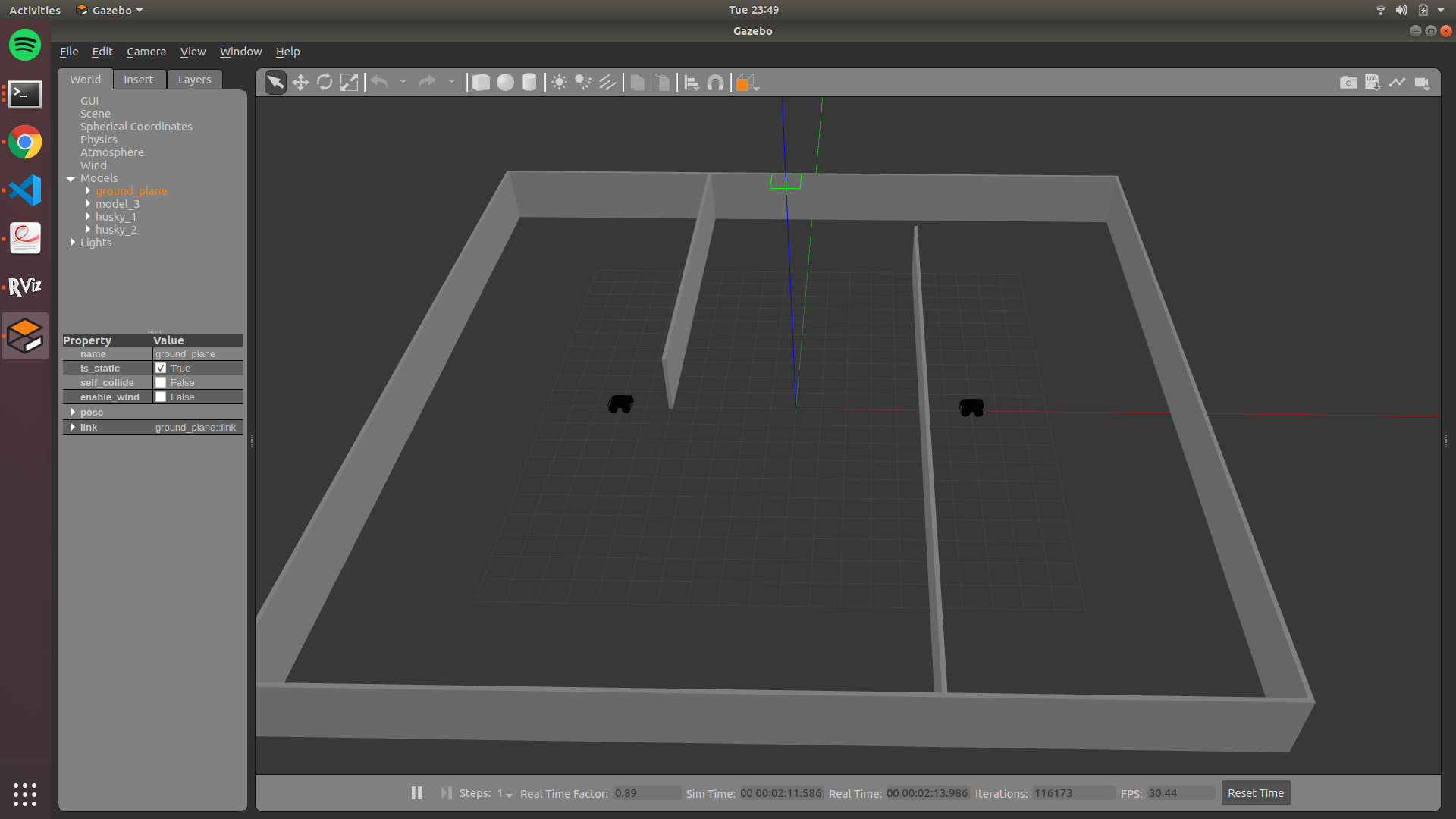Screen dimensions: 1456x819
Task: Add a spot light
Action: (583, 83)
